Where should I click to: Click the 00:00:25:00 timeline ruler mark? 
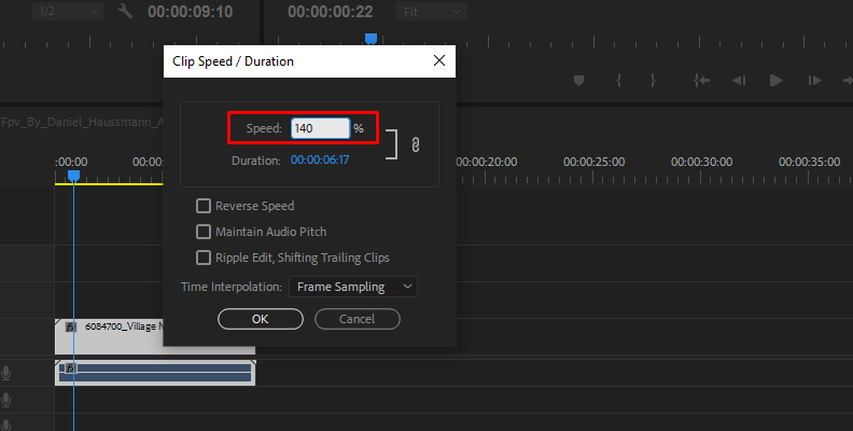(x=594, y=162)
